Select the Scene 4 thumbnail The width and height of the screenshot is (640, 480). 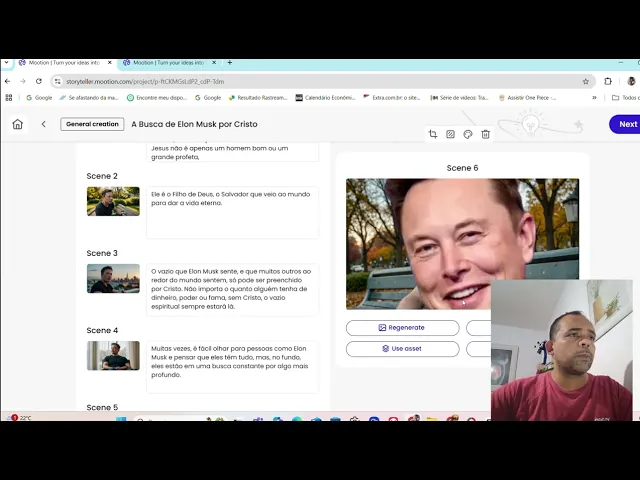113,356
